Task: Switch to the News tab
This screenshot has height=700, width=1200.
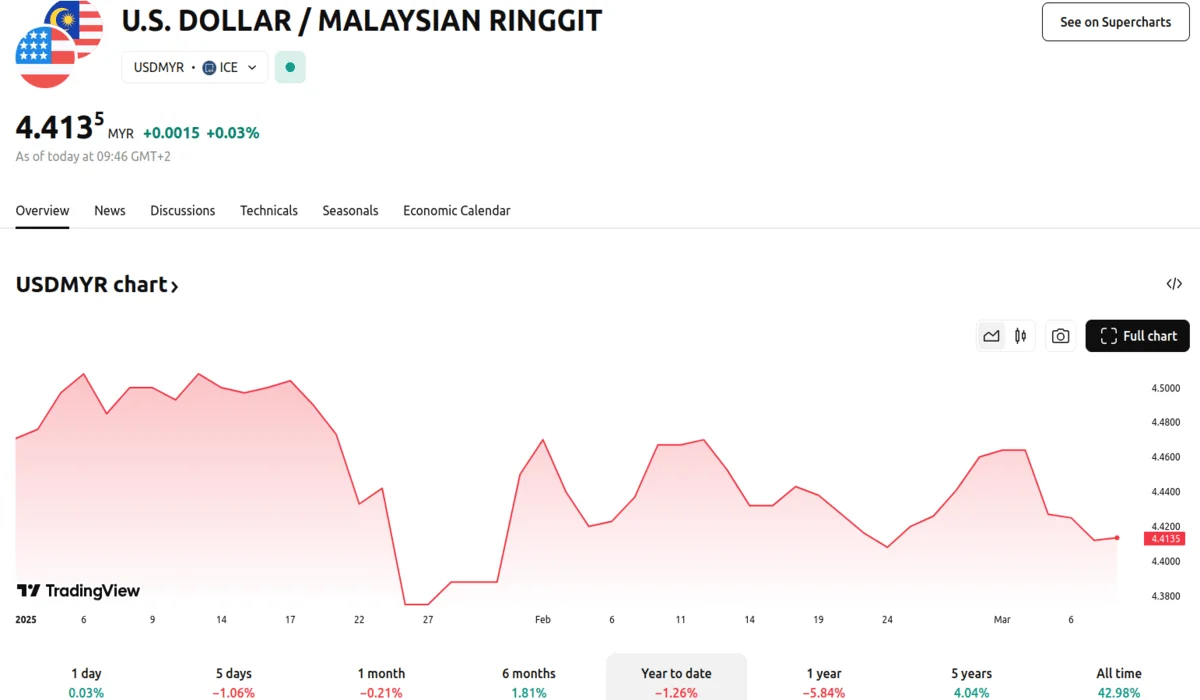Action: pyautogui.click(x=110, y=211)
